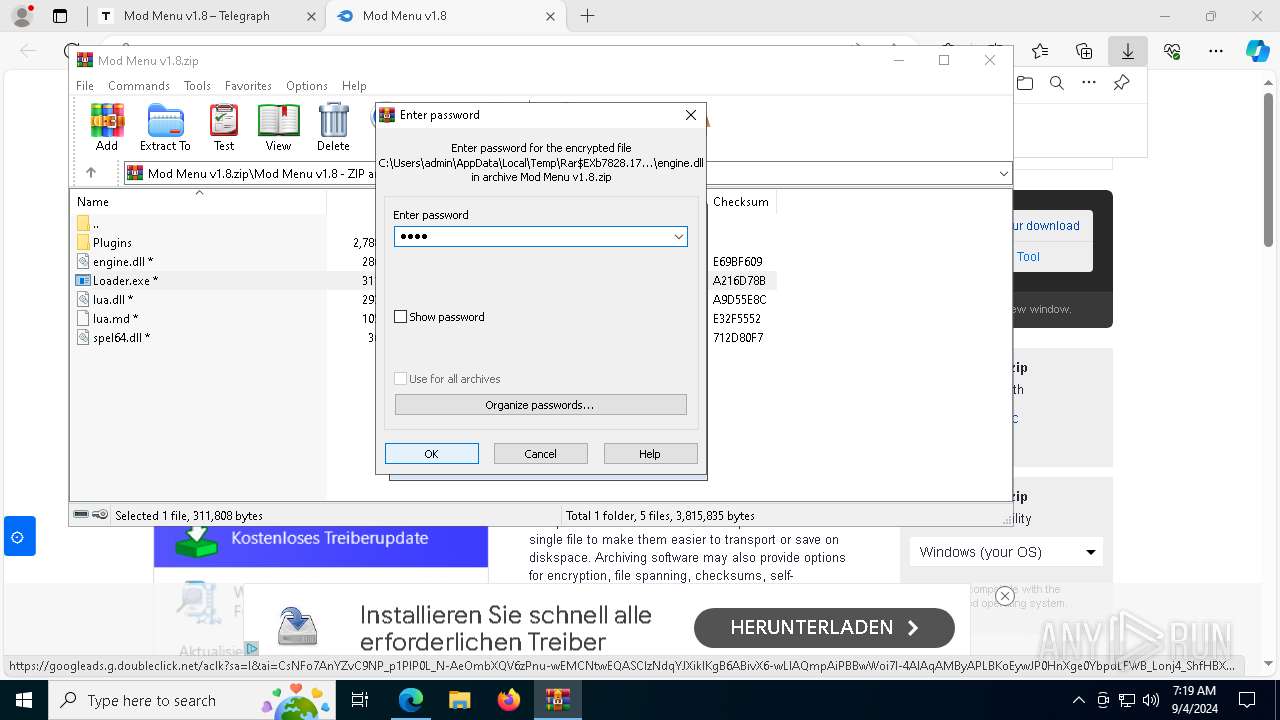Open Copilot icon in Edge

pos(1257,50)
